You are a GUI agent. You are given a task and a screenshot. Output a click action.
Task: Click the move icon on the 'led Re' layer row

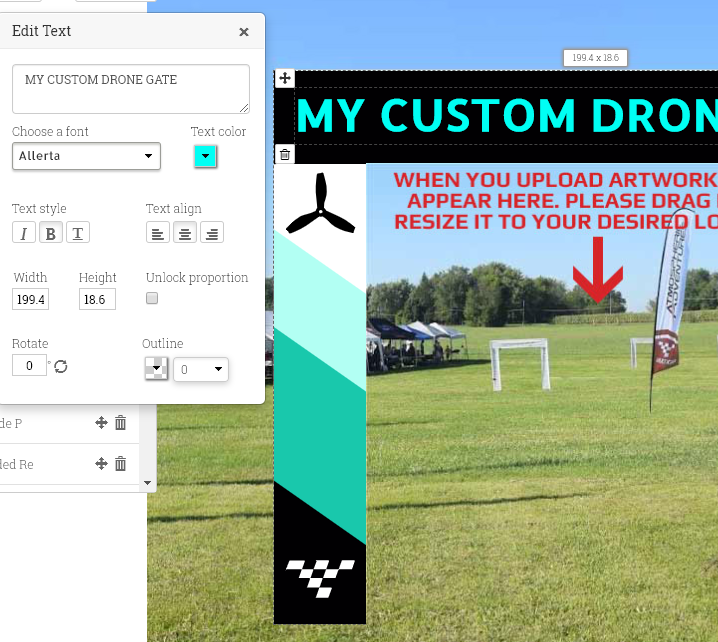click(x=101, y=464)
